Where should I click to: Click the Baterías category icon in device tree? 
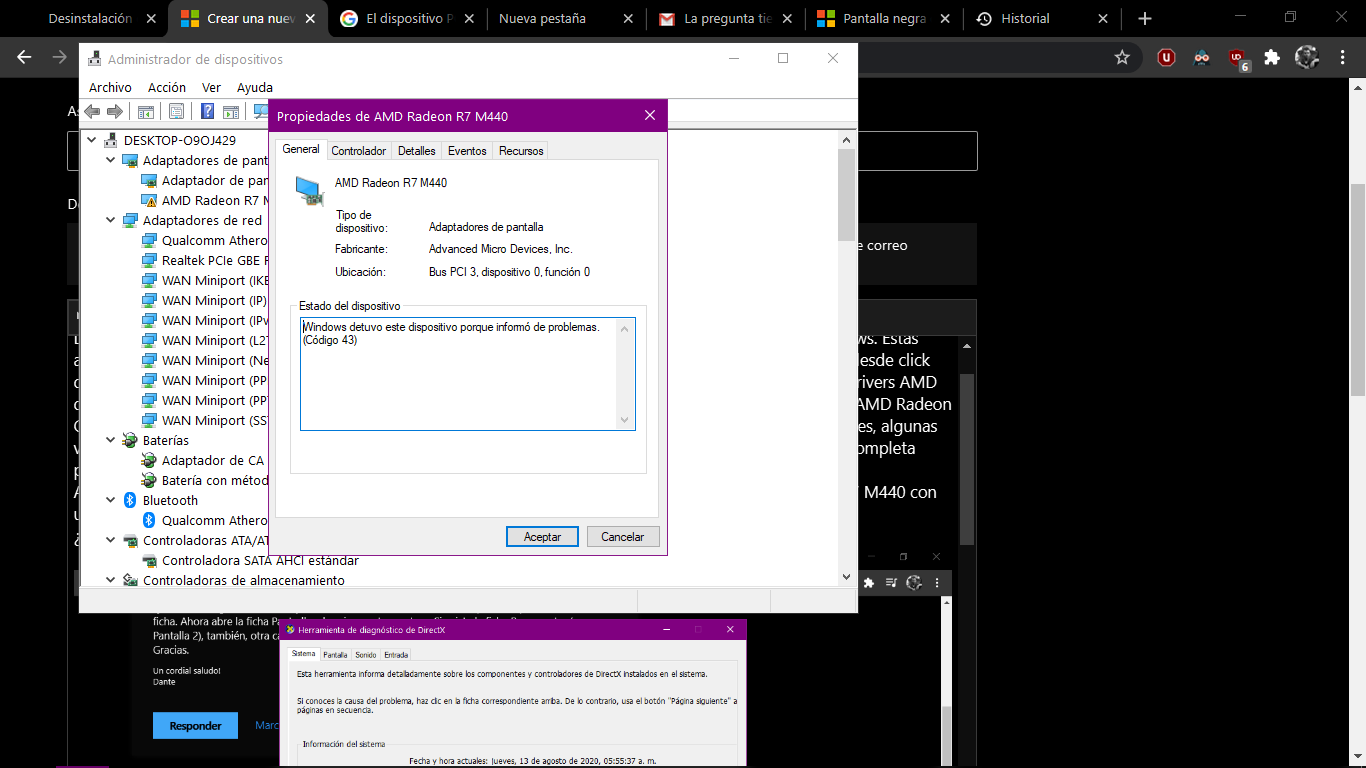point(130,440)
